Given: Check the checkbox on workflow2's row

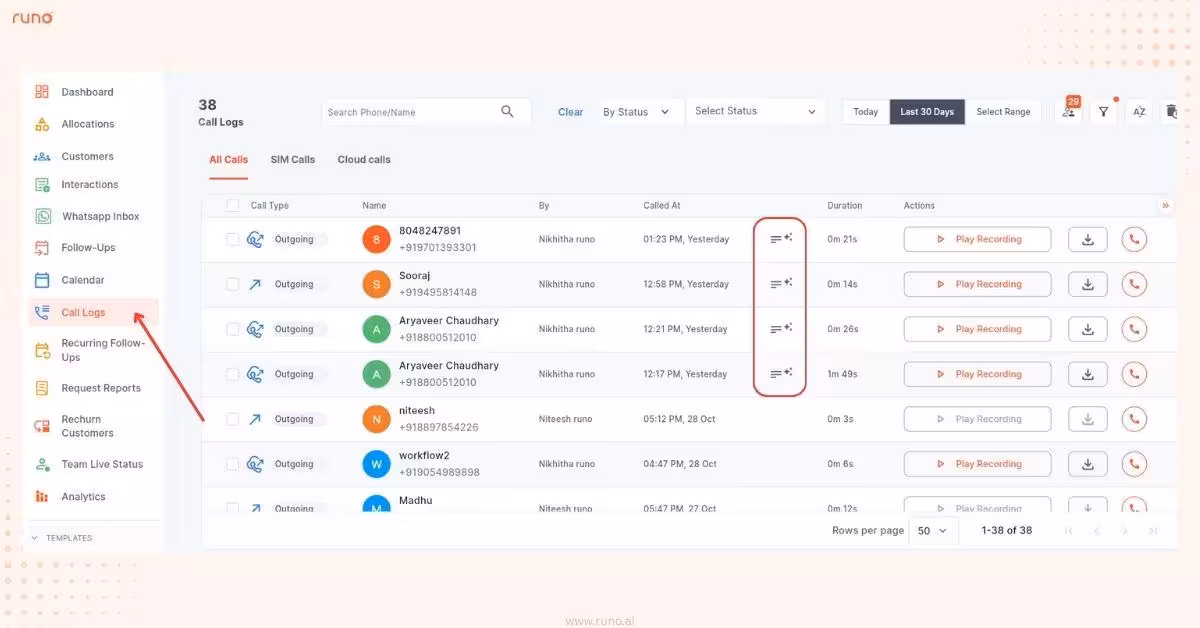Looking at the screenshot, I should pos(231,464).
